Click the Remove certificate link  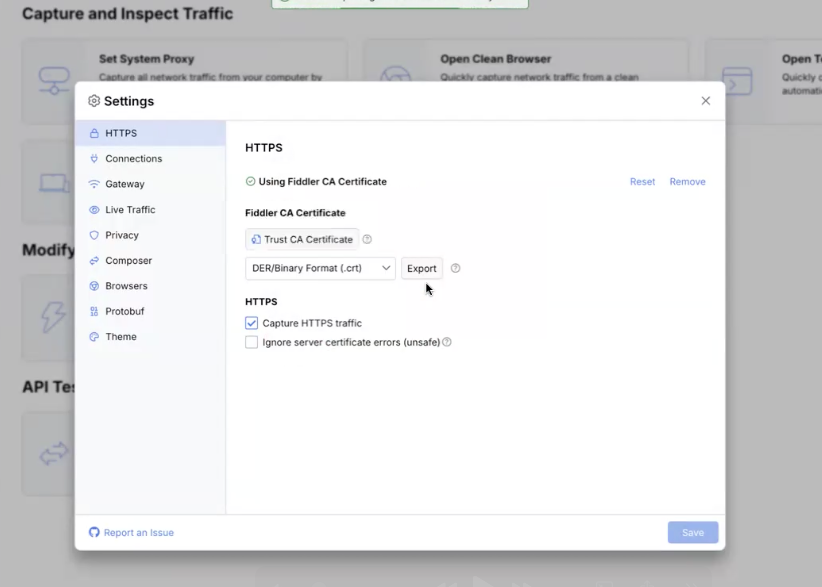point(687,182)
